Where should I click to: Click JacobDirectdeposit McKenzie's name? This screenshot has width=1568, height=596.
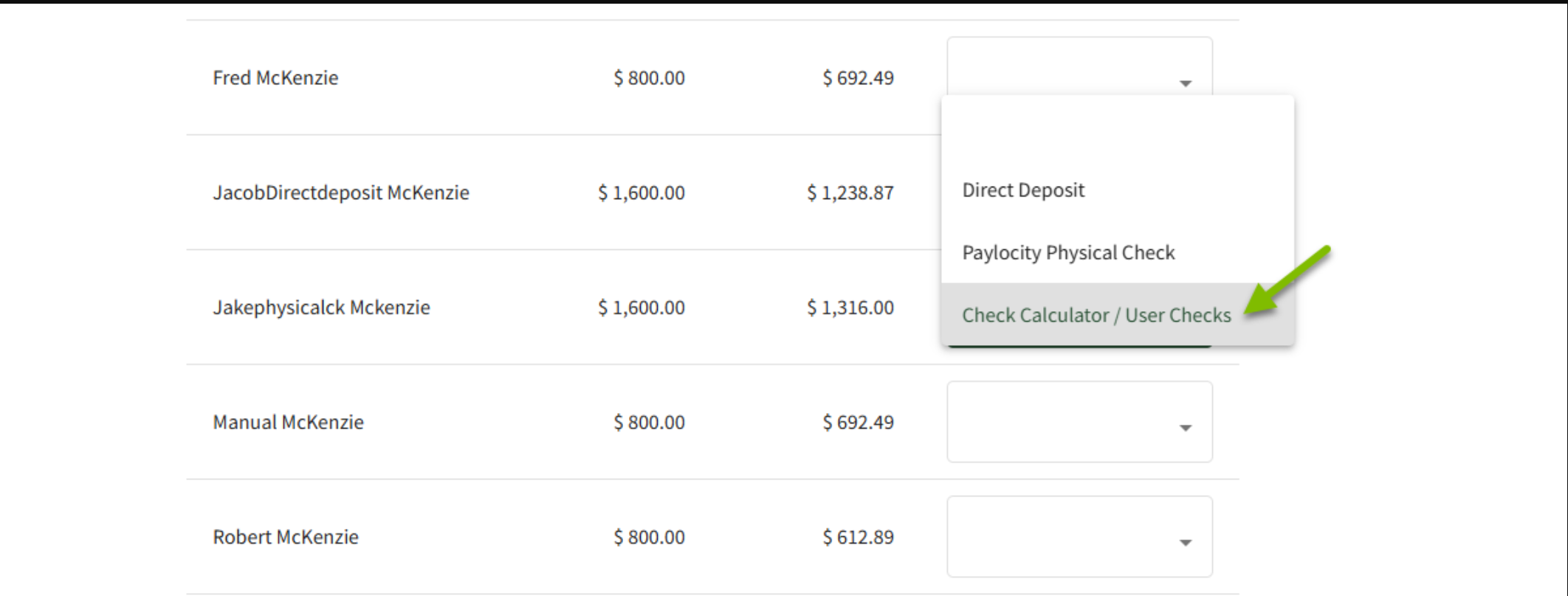pos(341,192)
